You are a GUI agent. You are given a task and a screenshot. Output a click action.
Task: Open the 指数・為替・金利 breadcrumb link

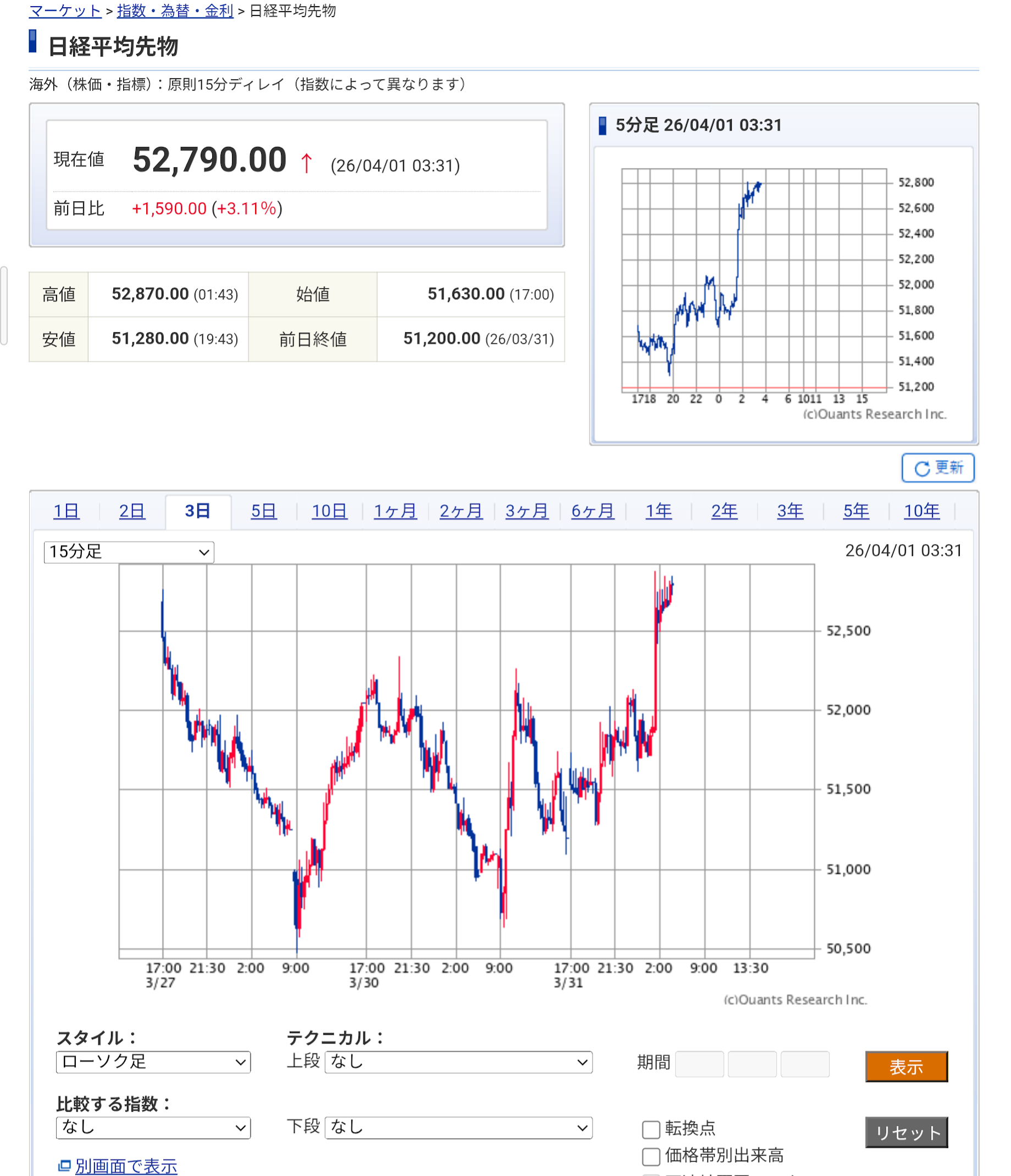pyautogui.click(x=175, y=11)
